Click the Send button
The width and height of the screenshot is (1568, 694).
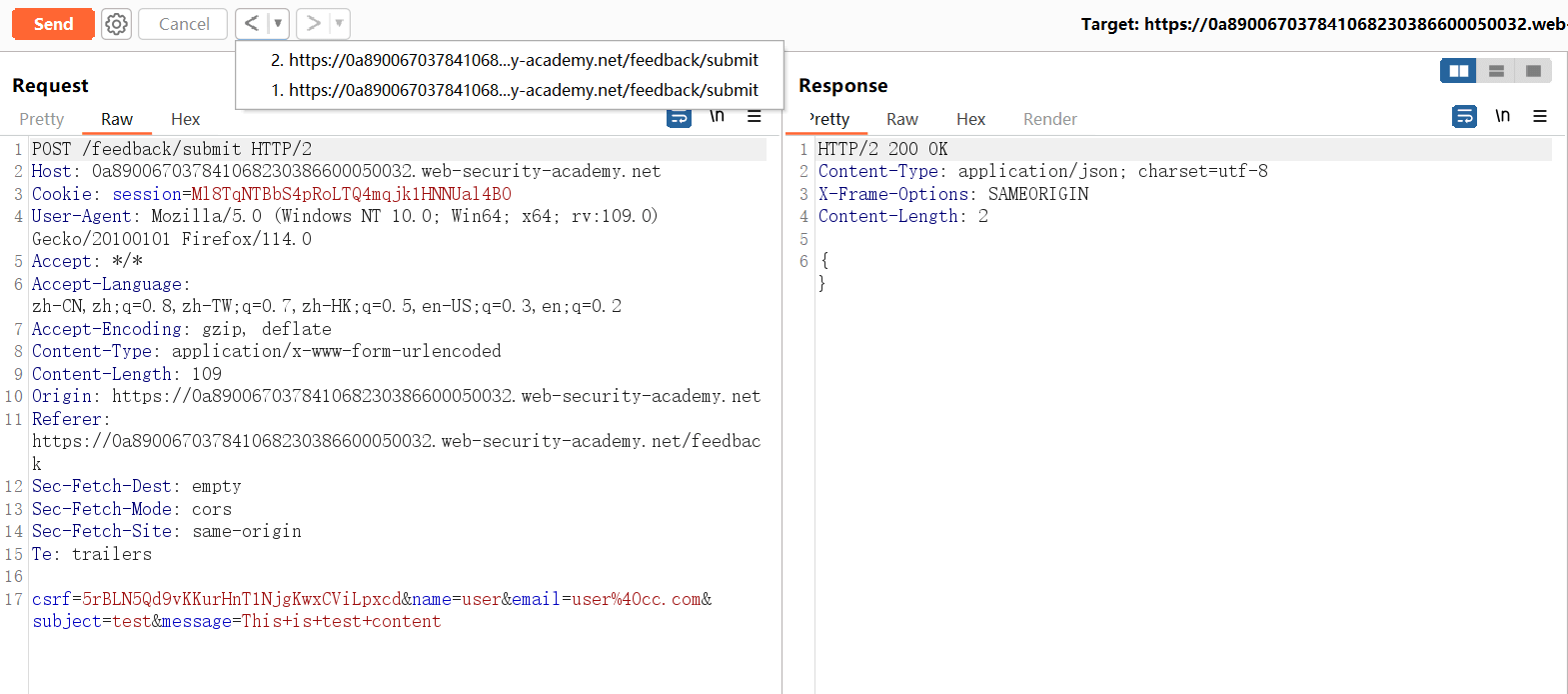(53, 24)
